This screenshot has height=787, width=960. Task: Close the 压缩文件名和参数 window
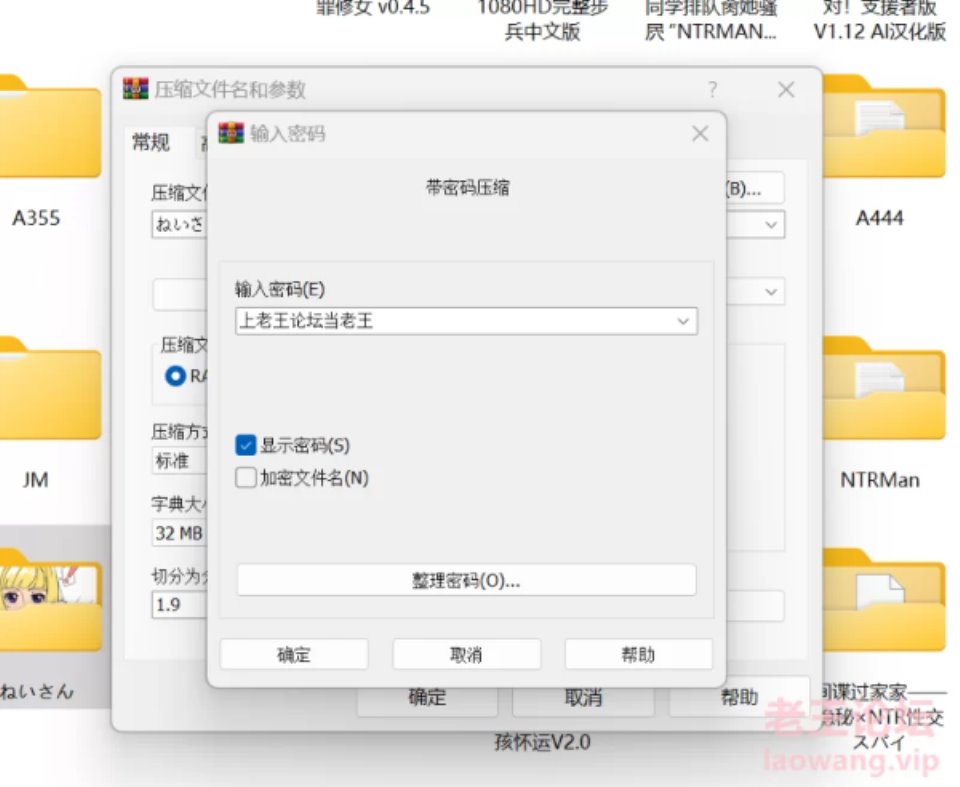click(786, 89)
